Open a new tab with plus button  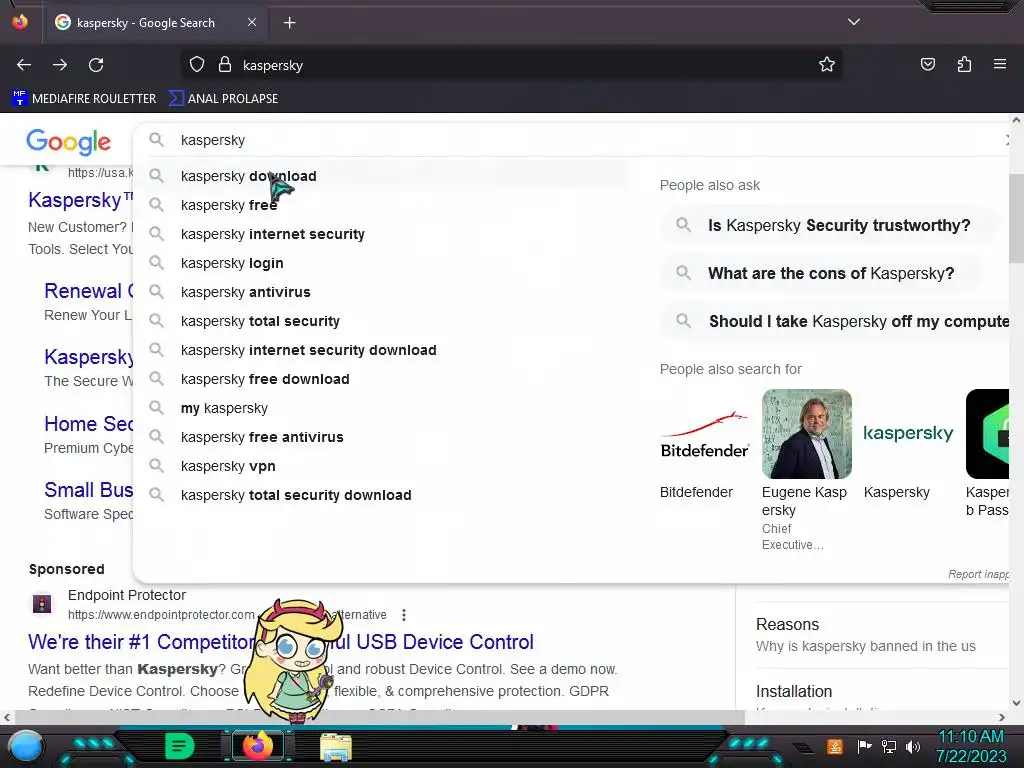(x=289, y=23)
